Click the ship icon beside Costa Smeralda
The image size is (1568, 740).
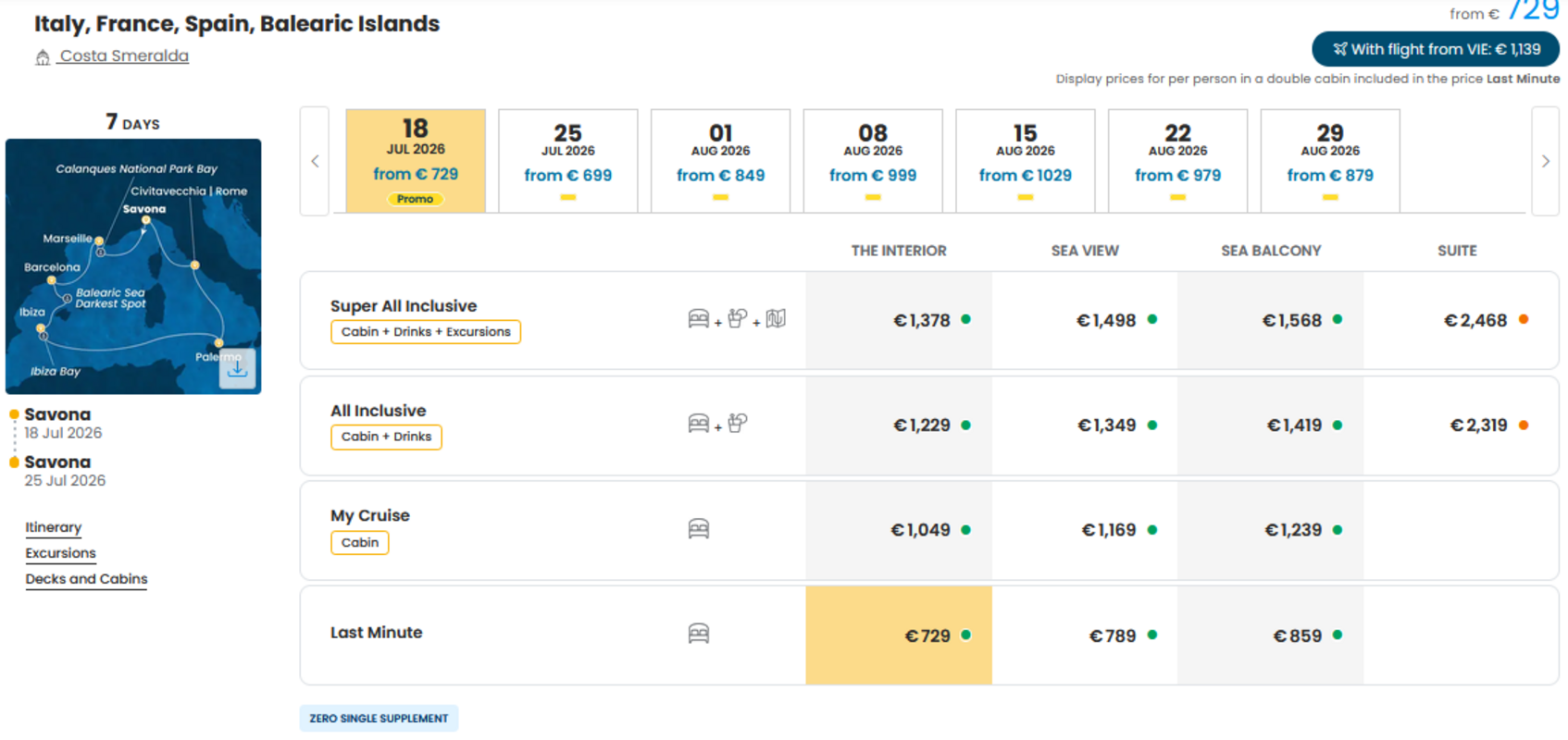point(43,57)
